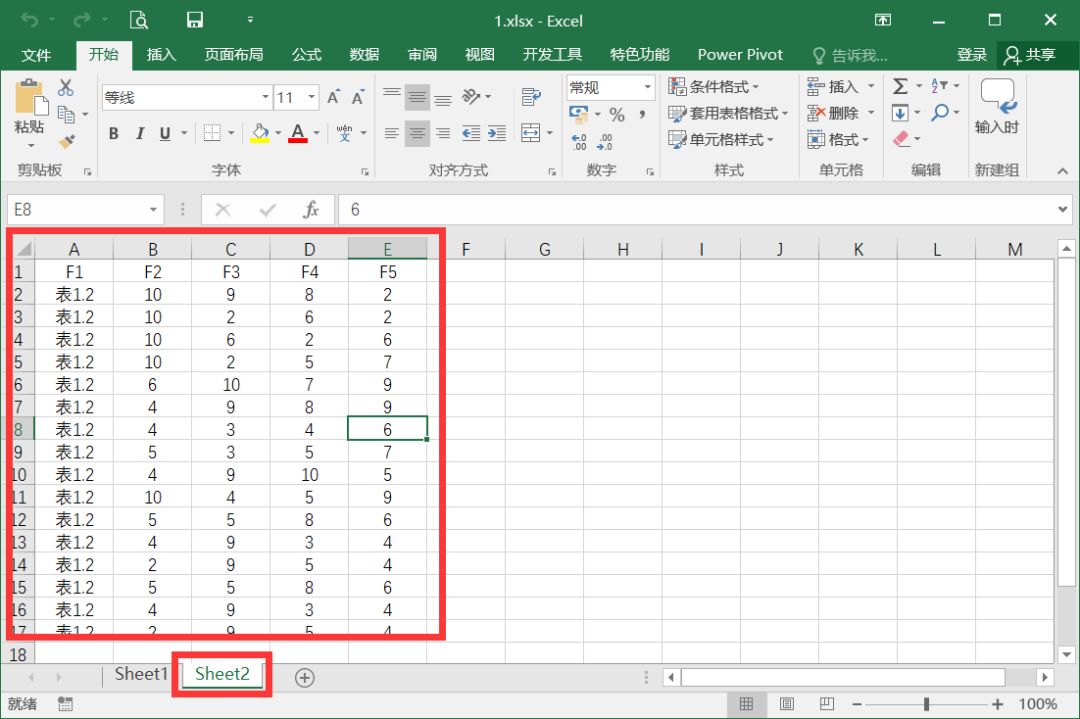Image resolution: width=1080 pixels, height=719 pixels.
Task: Click Merge and Center icon
Action: 531,133
